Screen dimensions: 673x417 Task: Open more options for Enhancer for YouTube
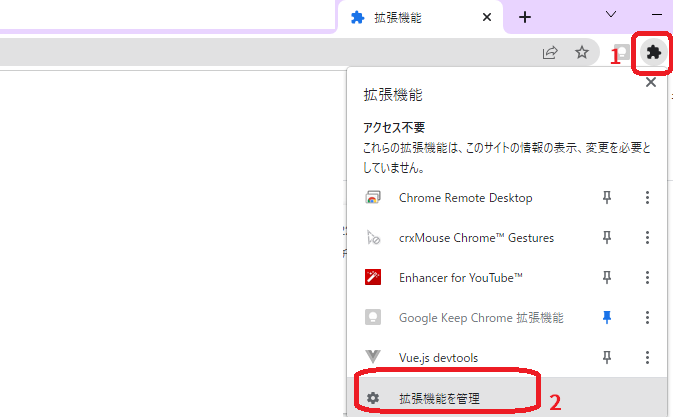click(647, 277)
